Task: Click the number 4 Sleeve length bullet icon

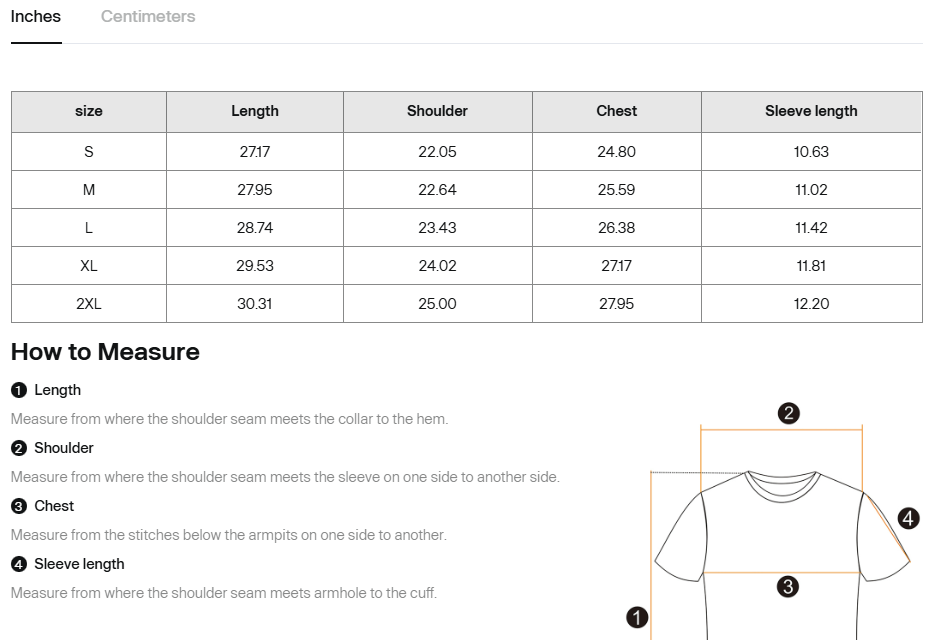Action: pos(18,565)
